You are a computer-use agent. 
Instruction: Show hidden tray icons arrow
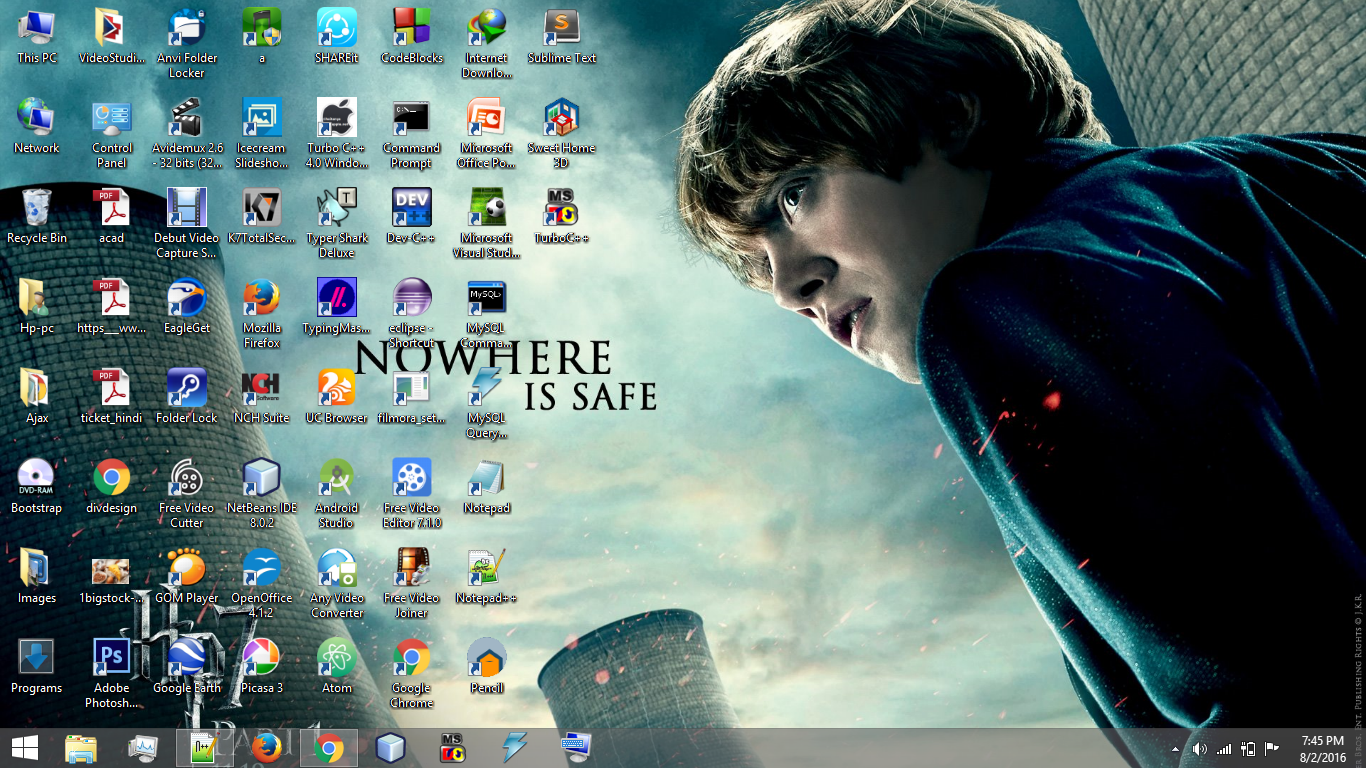(x=1176, y=748)
